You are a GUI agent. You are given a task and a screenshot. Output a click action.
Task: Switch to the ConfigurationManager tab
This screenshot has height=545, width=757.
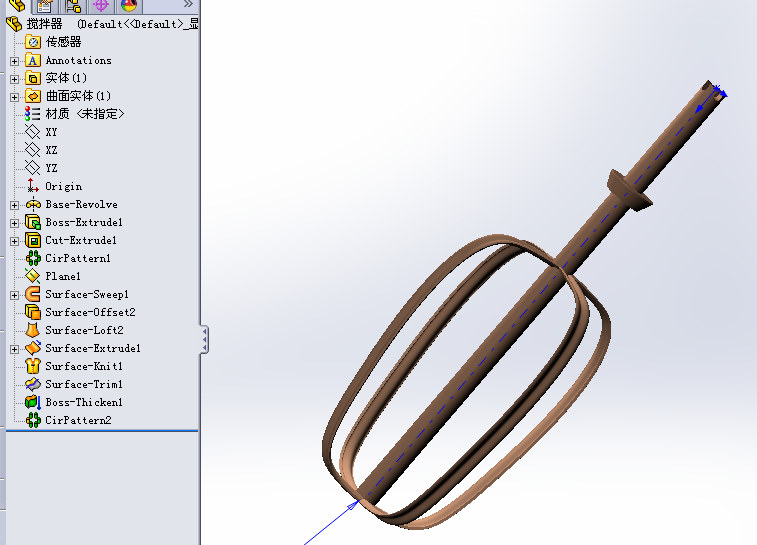coord(73,6)
